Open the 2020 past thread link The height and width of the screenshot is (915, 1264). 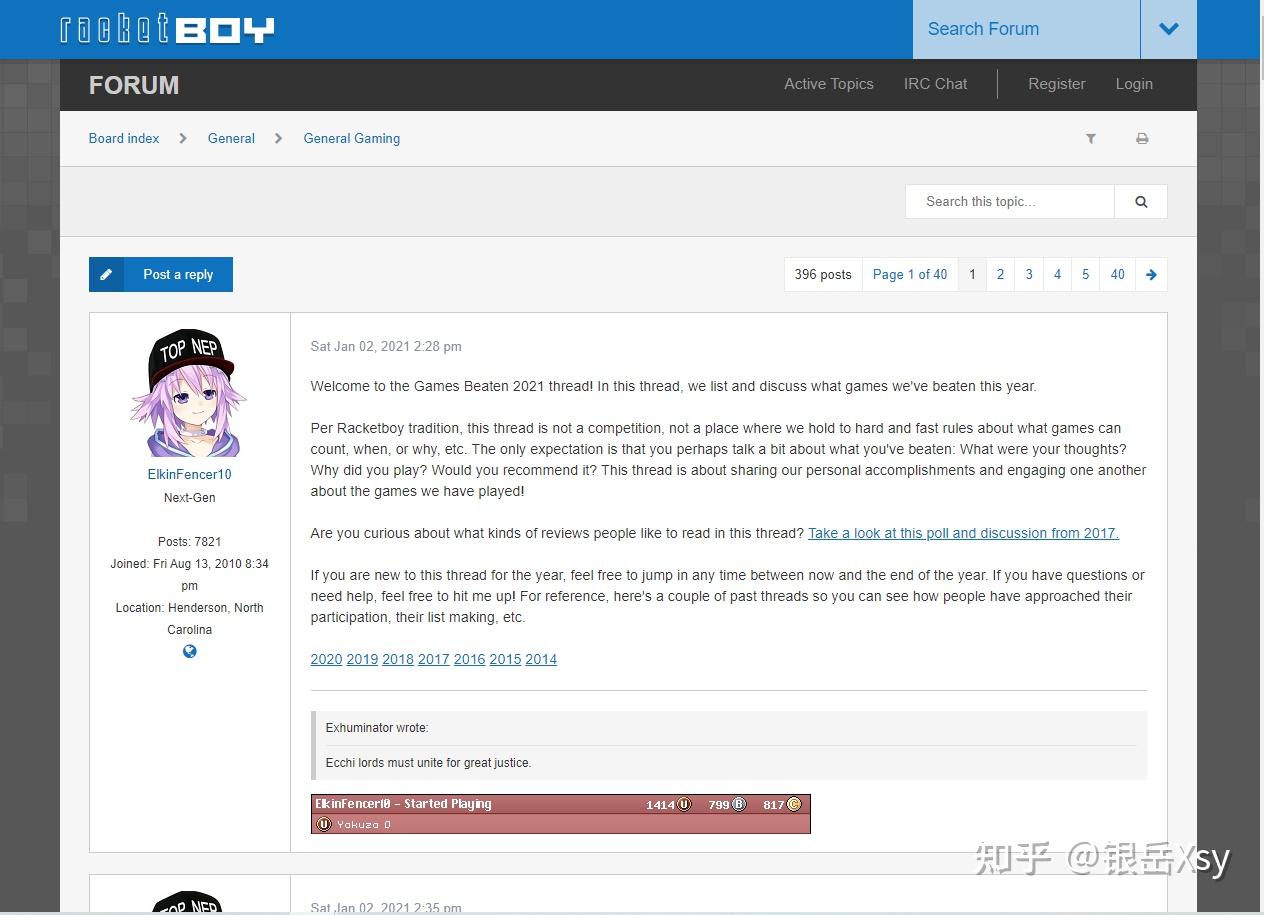(x=326, y=659)
